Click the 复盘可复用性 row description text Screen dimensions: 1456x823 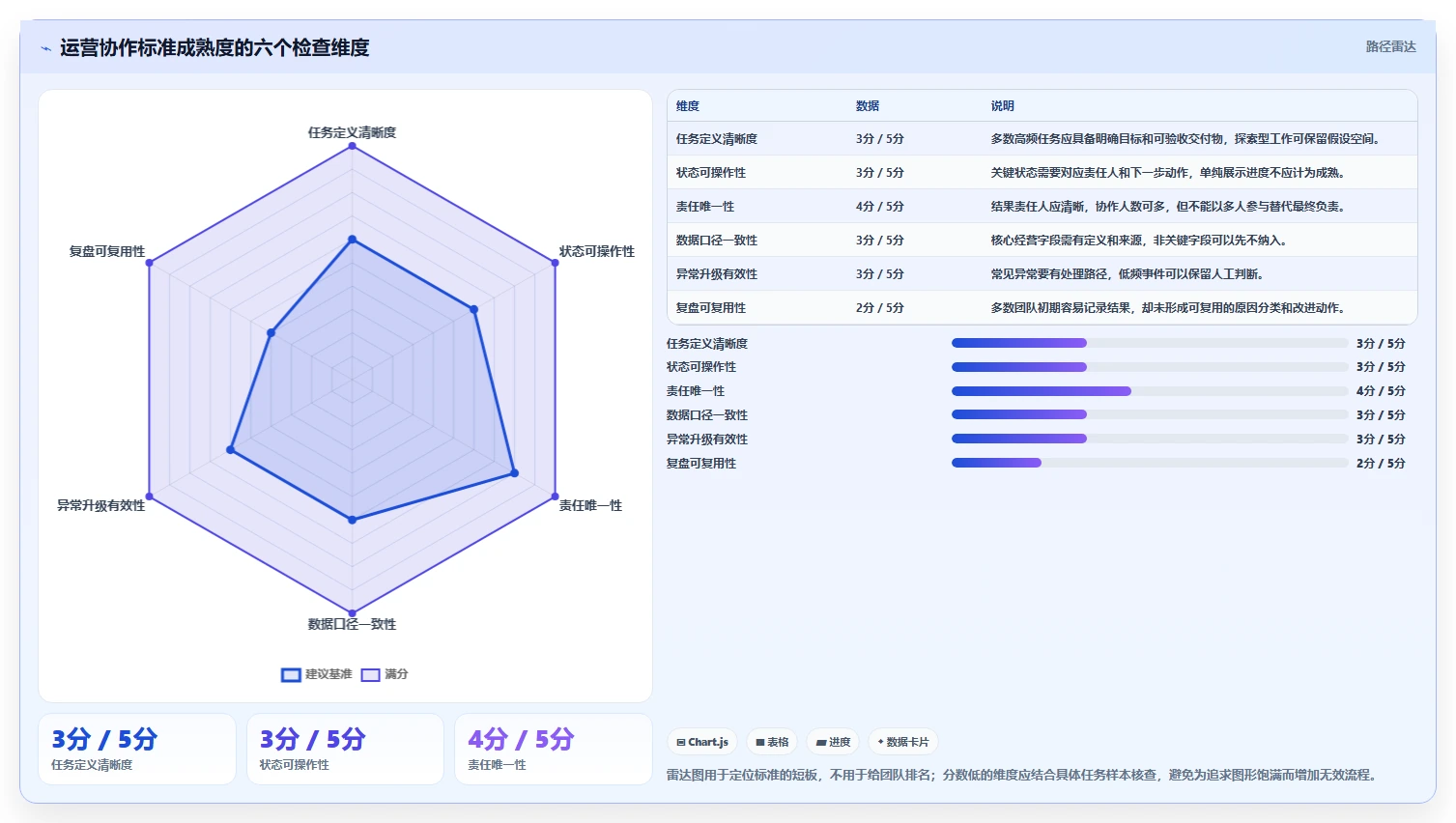[x=1168, y=308]
